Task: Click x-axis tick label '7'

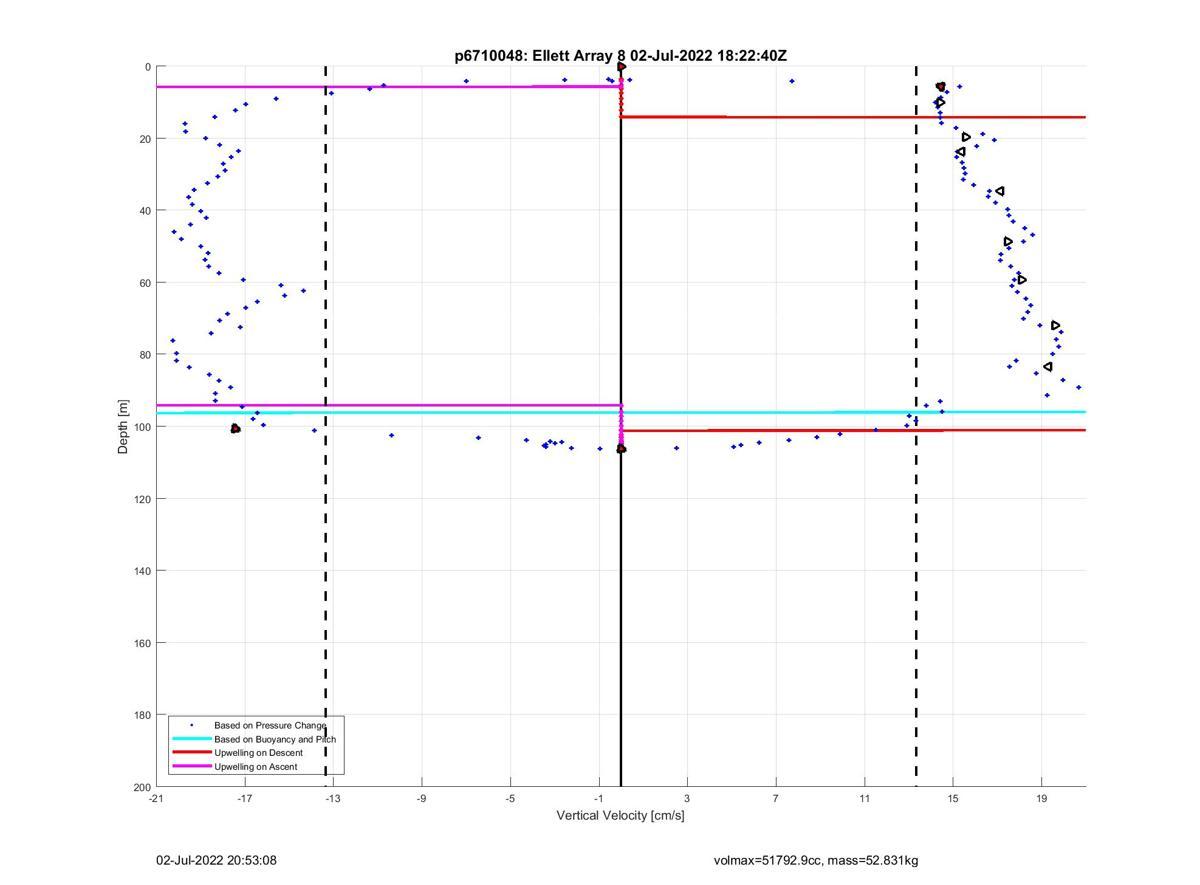Action: point(776,798)
